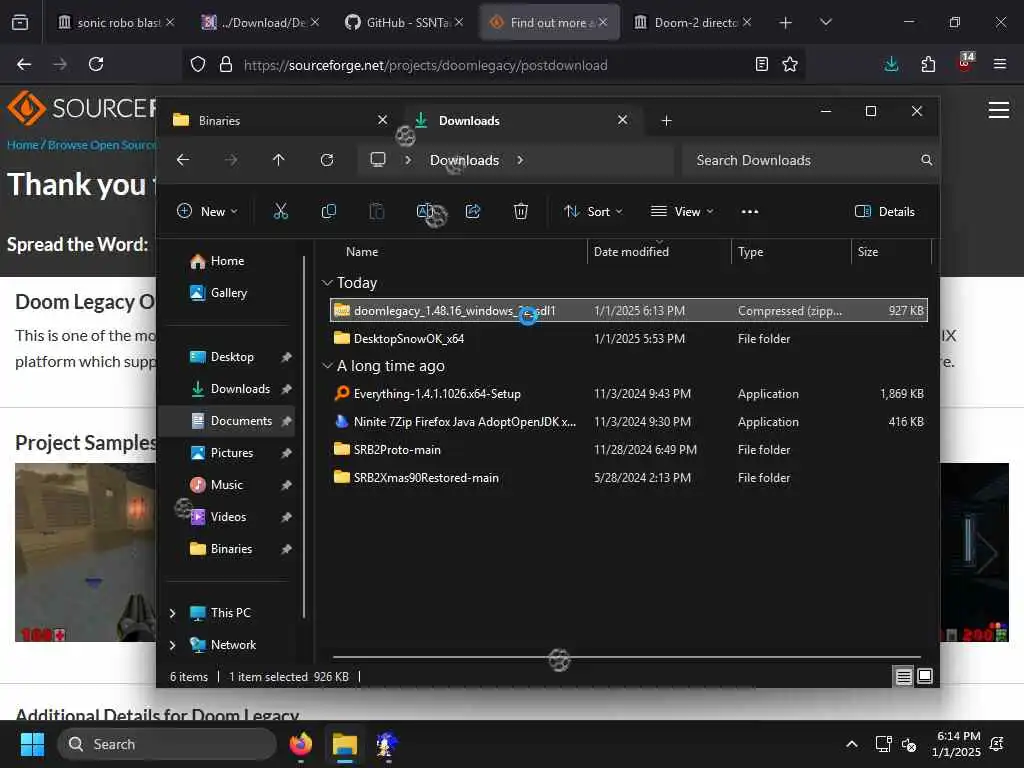This screenshot has width=1024, height=768.
Task: Click the Copy icon in Explorer toolbar
Action: point(328,211)
